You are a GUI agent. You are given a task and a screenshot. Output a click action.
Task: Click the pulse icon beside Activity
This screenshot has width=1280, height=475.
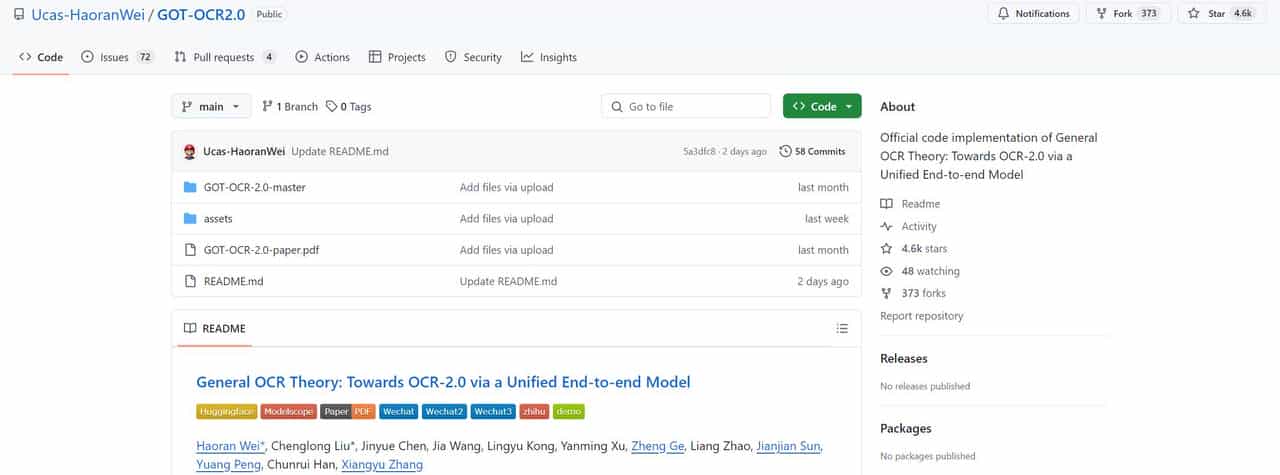[886, 226]
